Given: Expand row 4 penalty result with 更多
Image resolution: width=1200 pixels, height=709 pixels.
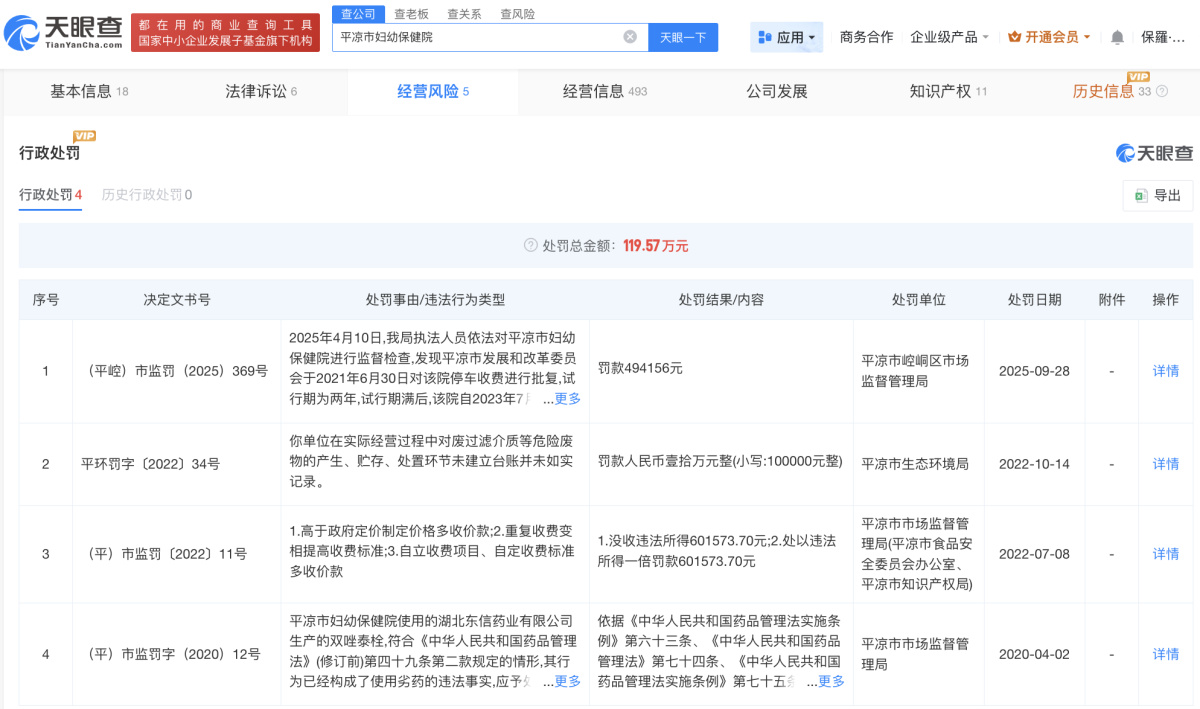Looking at the screenshot, I should (831, 682).
